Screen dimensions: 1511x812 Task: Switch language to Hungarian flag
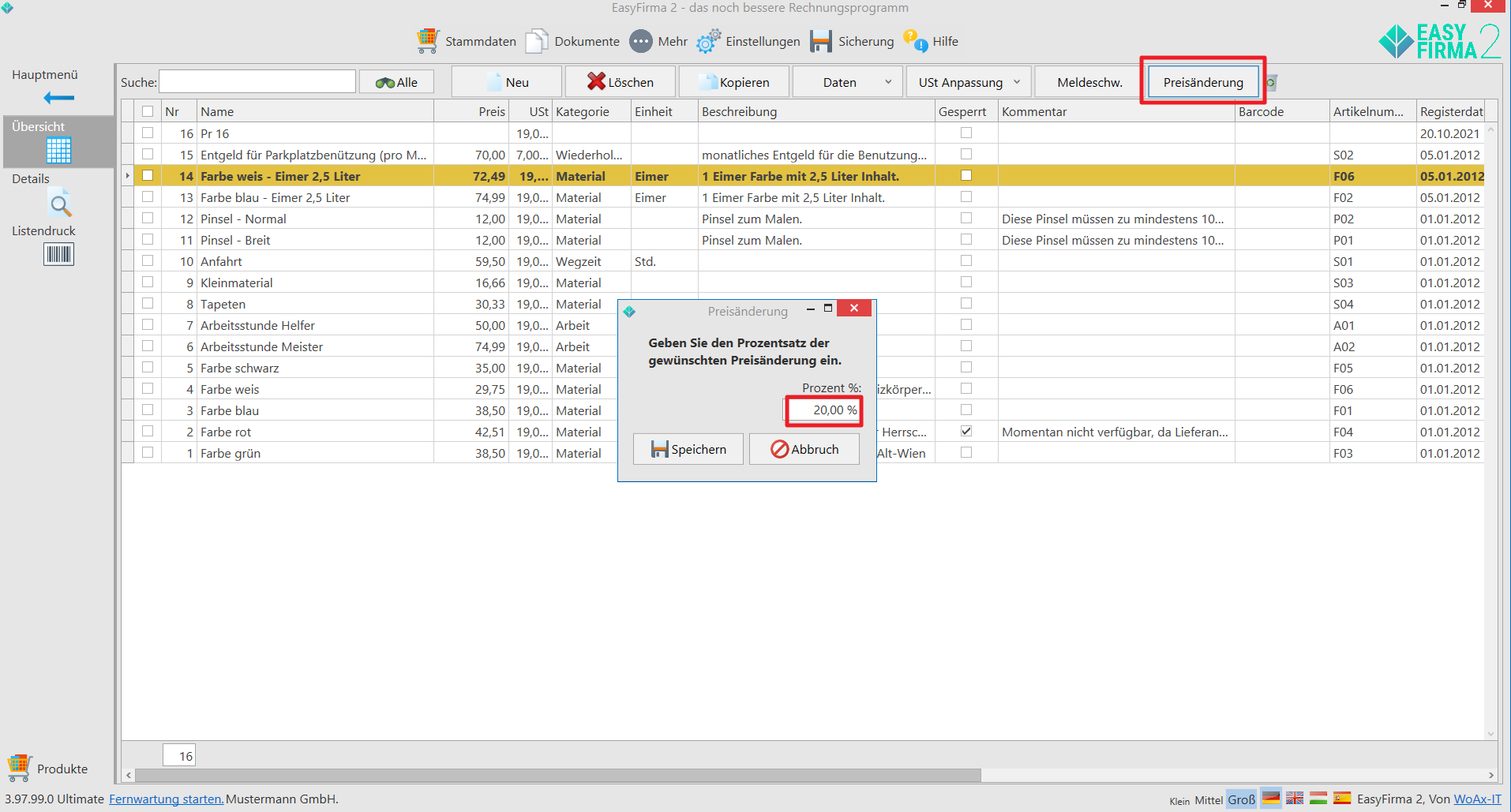coord(1318,798)
